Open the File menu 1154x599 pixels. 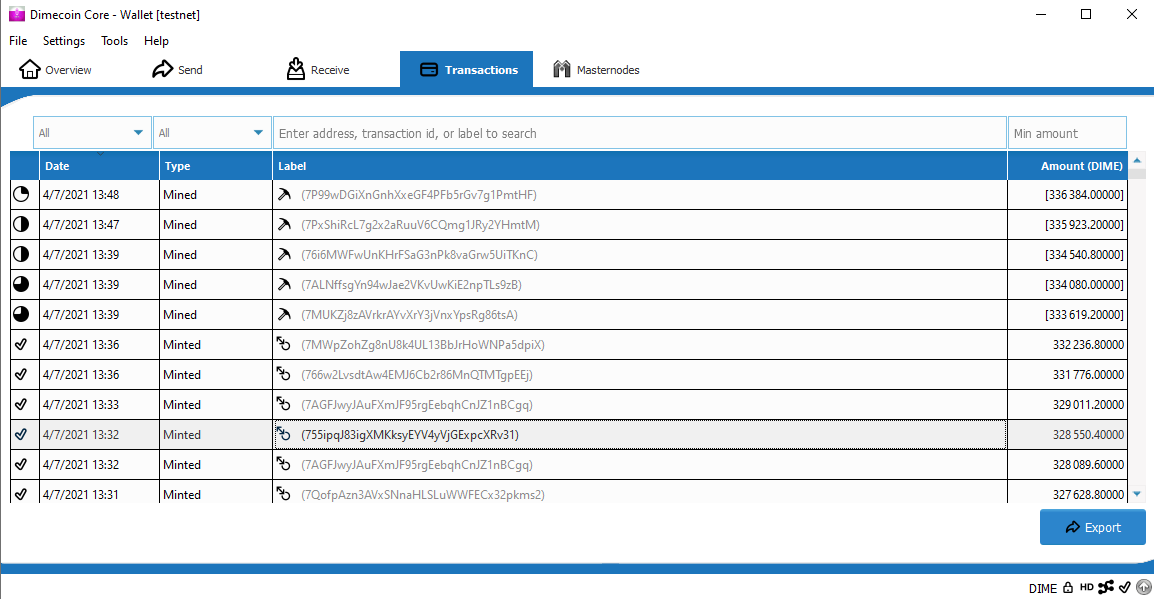18,40
